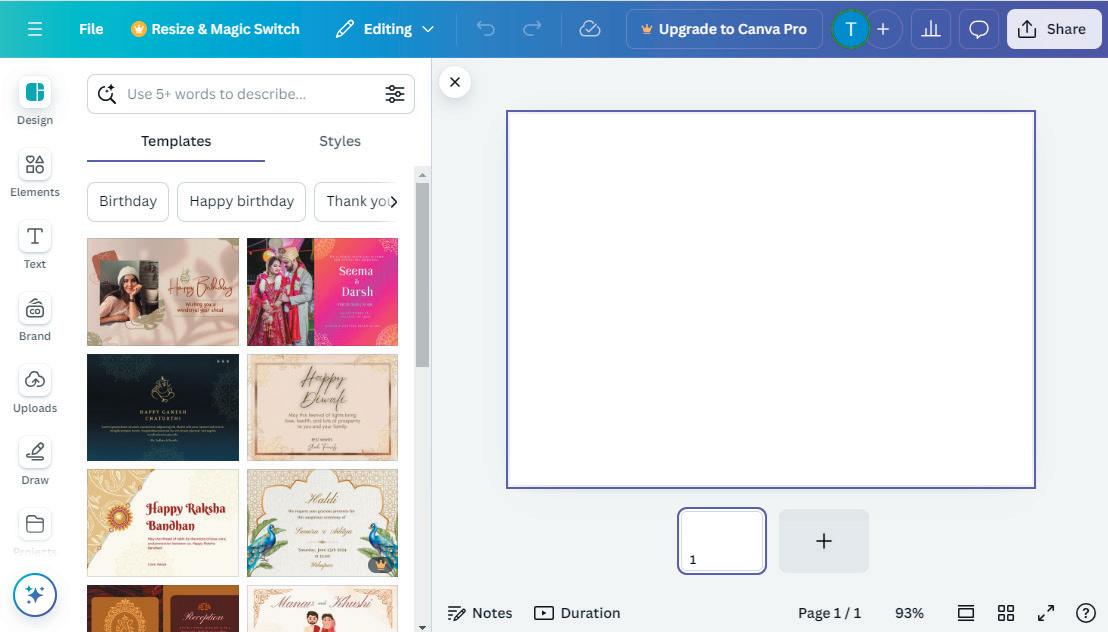Open the zoom level 93% control

click(909, 613)
